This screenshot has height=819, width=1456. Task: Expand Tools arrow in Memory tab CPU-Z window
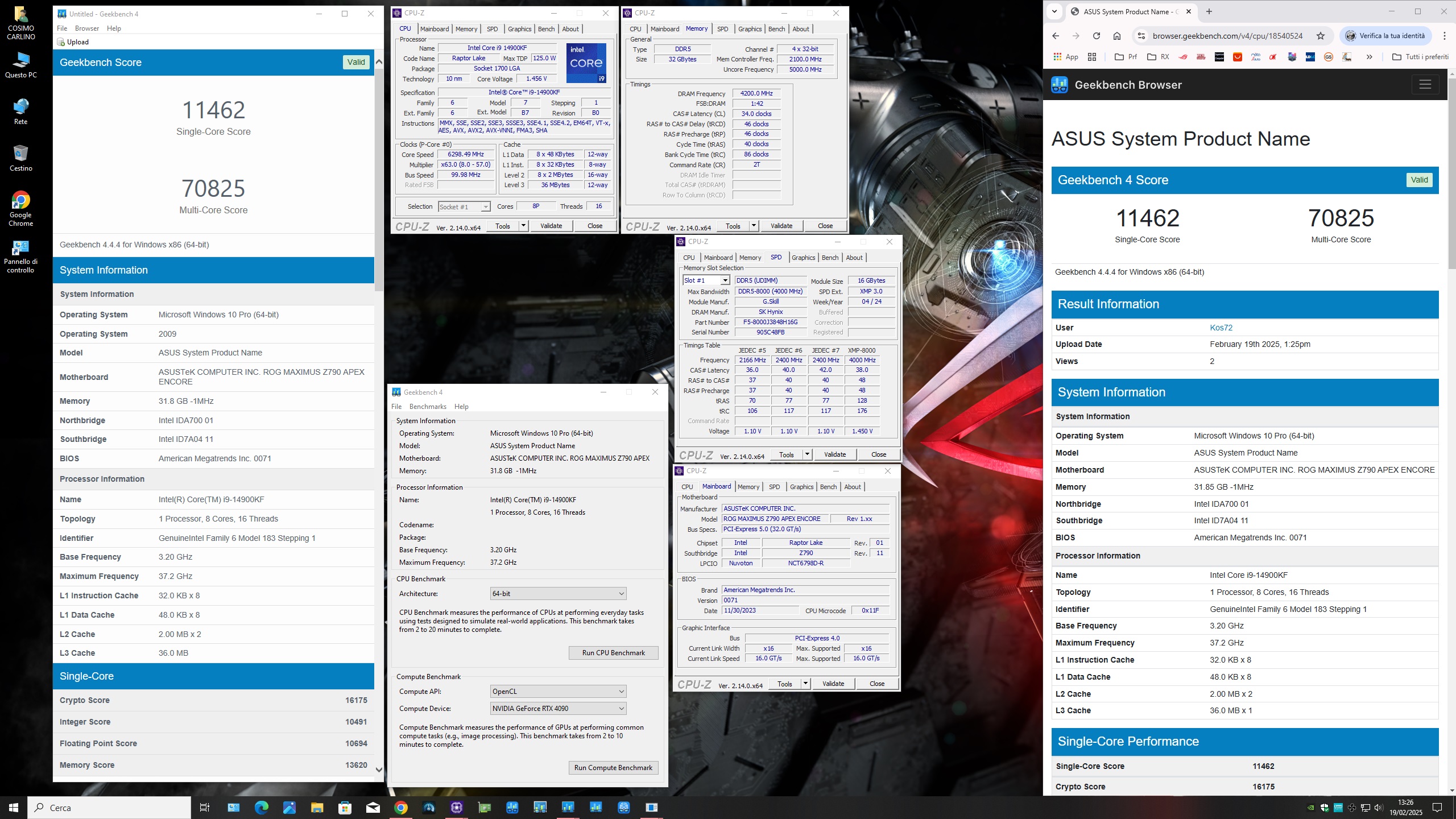click(754, 226)
